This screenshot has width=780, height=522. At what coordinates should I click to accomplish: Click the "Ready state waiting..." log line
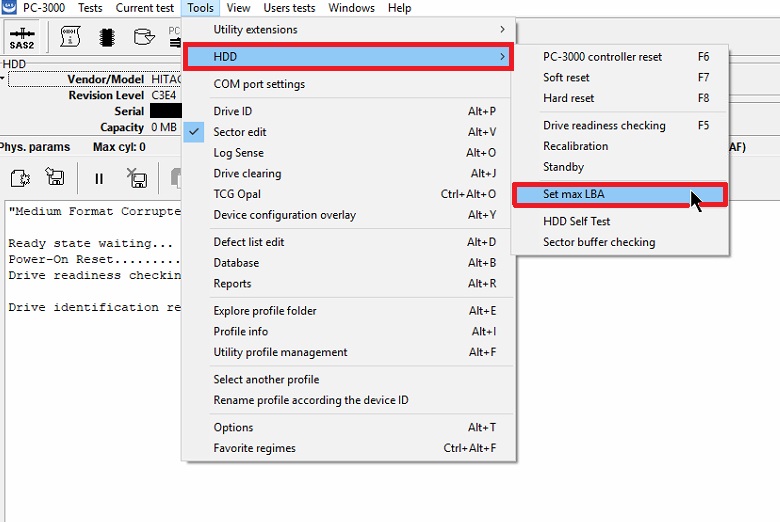point(91,243)
